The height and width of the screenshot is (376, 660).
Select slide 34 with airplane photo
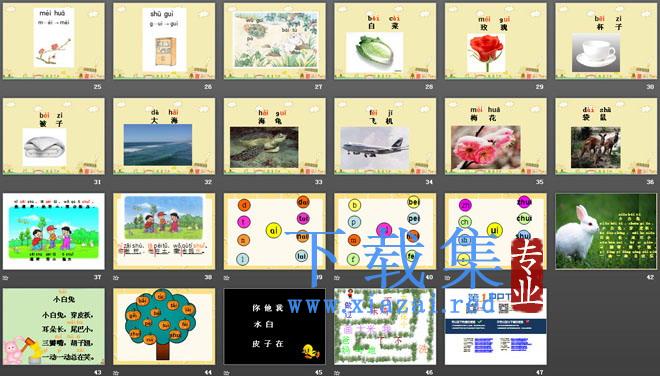click(x=385, y=136)
